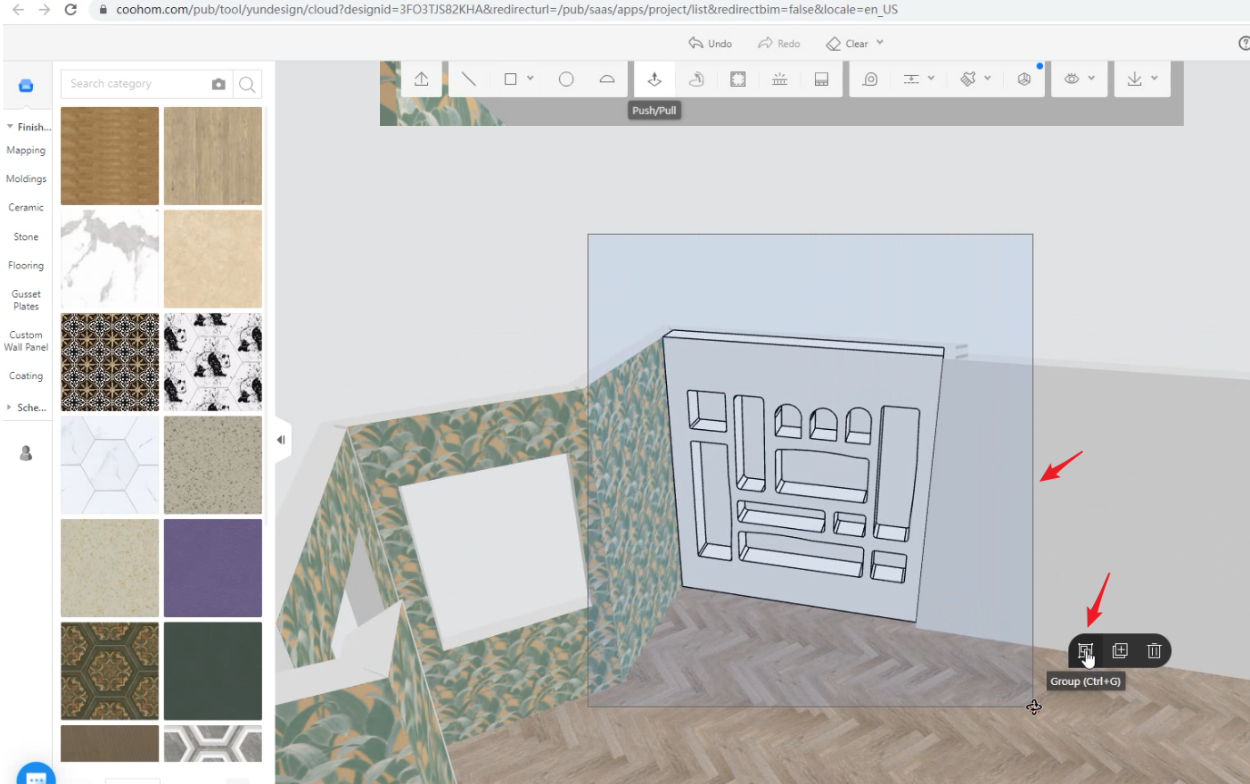Click the upload icon in toolbar
The width and height of the screenshot is (1250, 784).
tap(421, 79)
